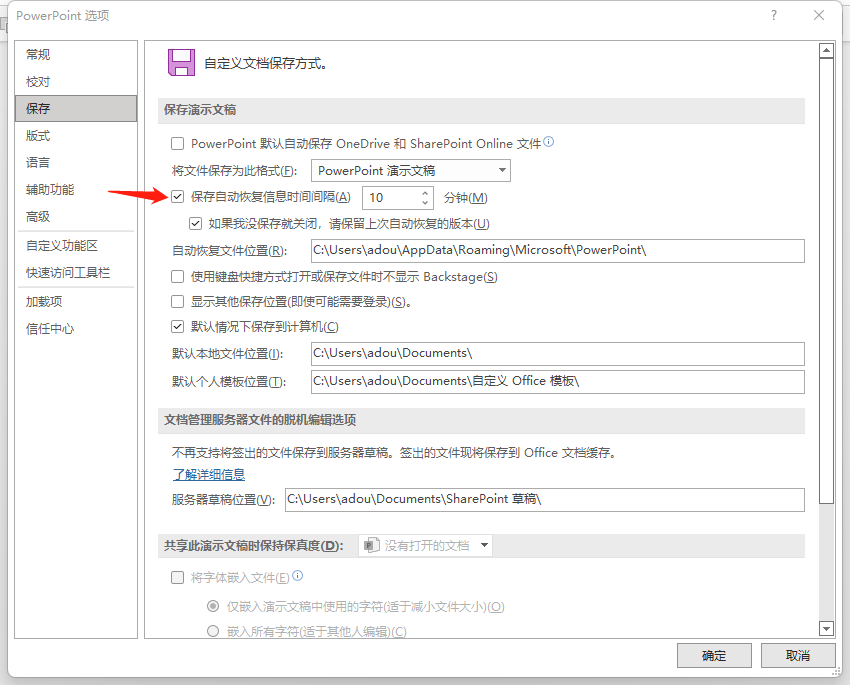Open the 了解详细信息 link

[x=209, y=475]
